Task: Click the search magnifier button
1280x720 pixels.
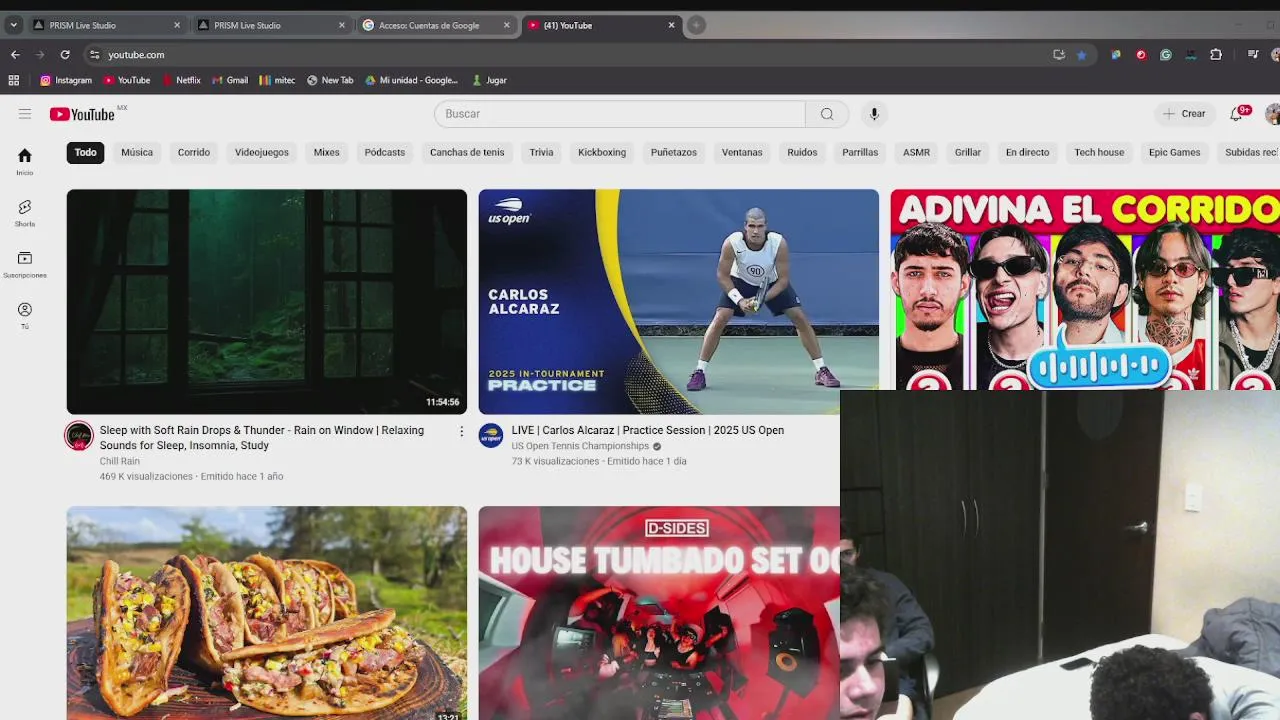Action: pyautogui.click(x=827, y=114)
